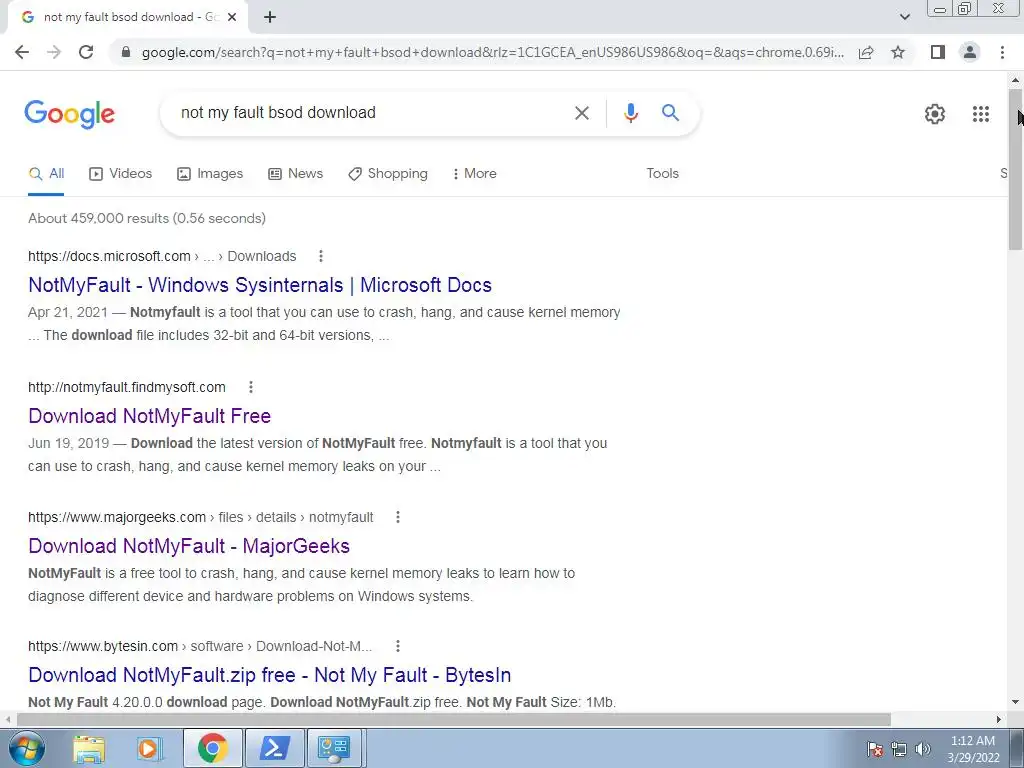Click the browser forward arrow

tap(54, 52)
